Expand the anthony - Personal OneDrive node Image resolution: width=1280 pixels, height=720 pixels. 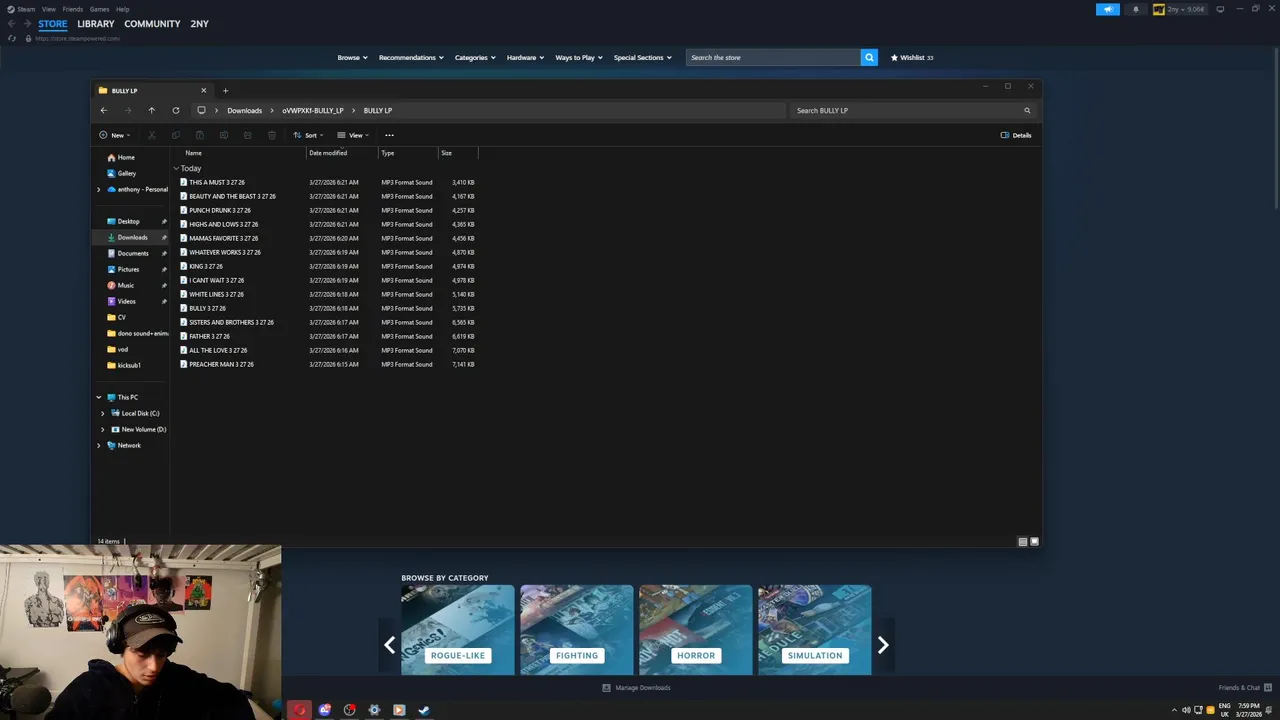pos(98,189)
